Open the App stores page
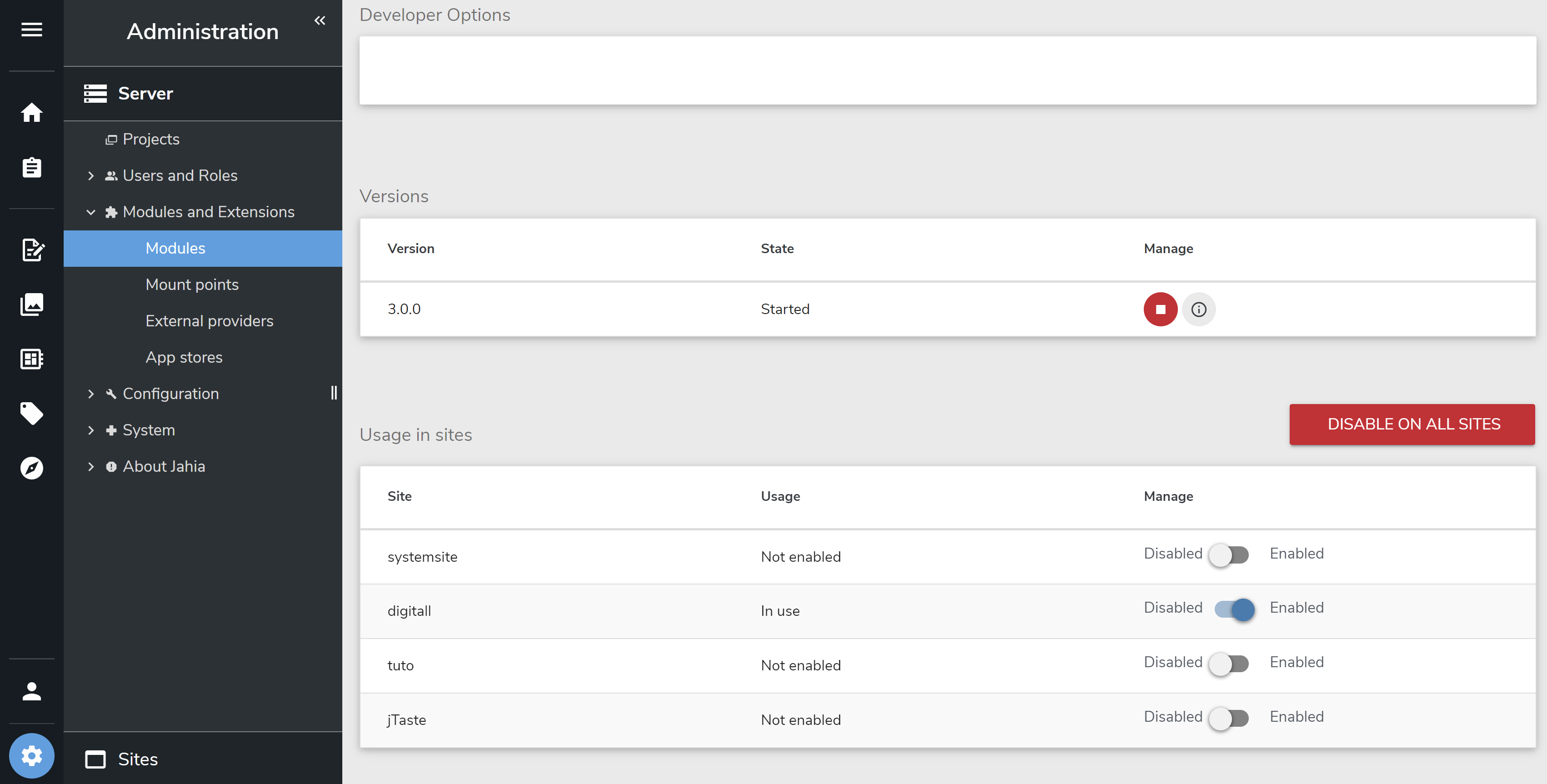Image resolution: width=1547 pixels, height=784 pixels. tap(185, 357)
